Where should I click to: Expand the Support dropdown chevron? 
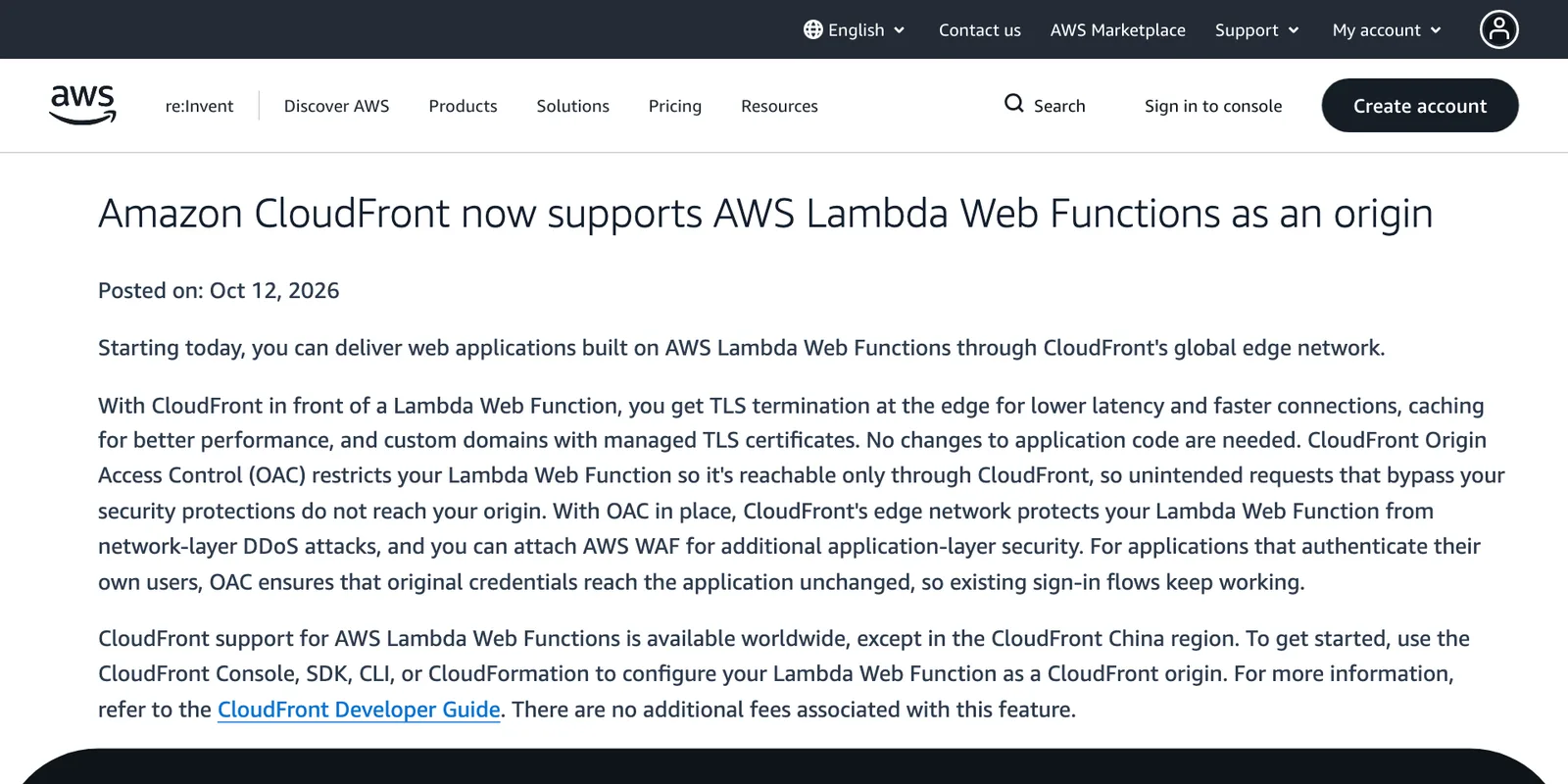point(1294,30)
